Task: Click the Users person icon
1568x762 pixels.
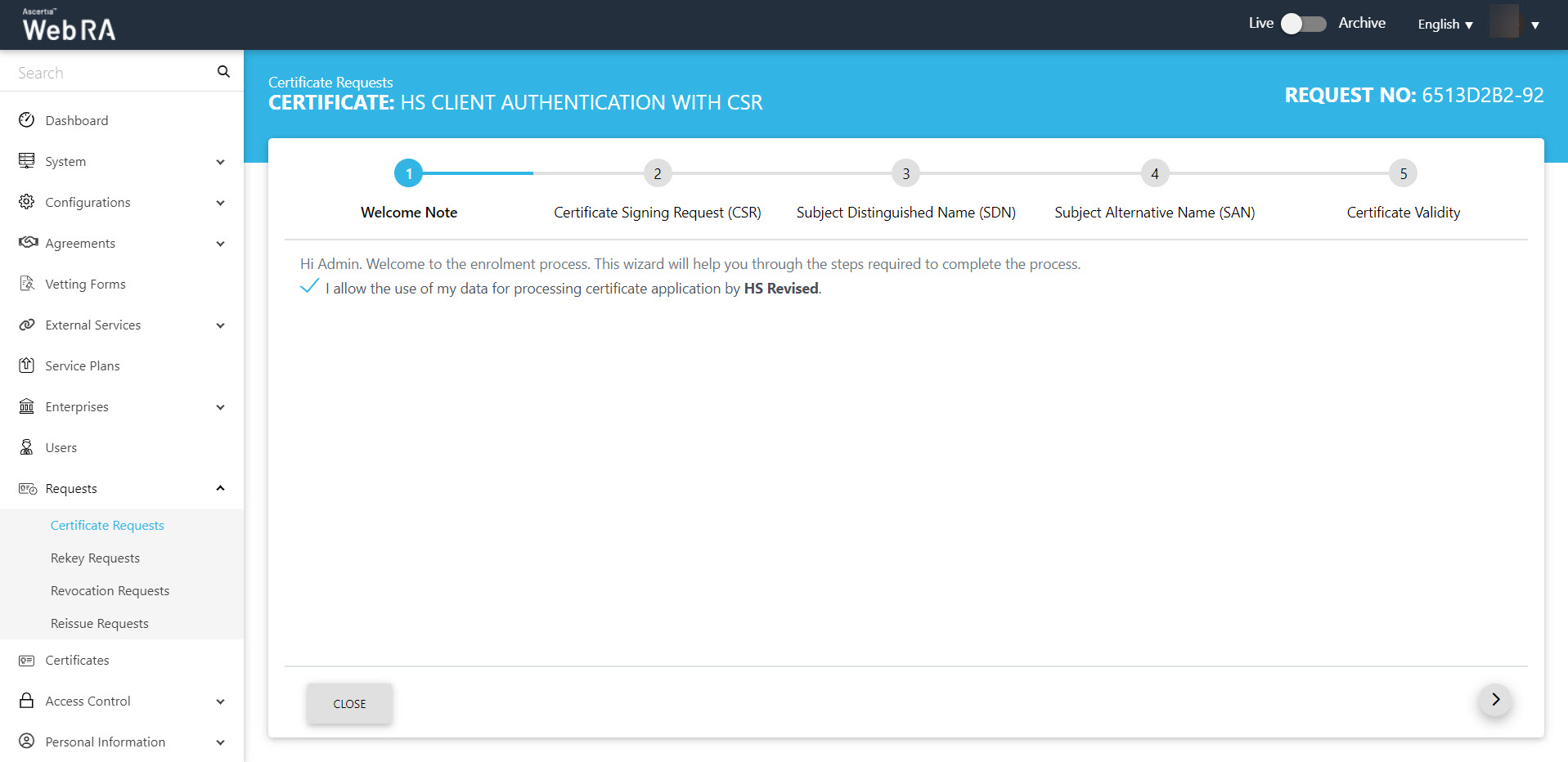Action: [27, 447]
